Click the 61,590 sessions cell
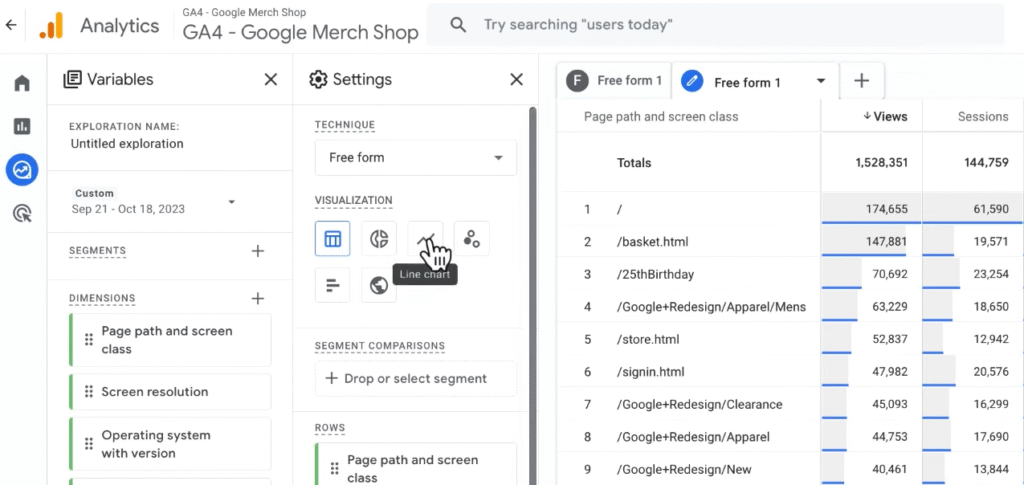 [973, 209]
